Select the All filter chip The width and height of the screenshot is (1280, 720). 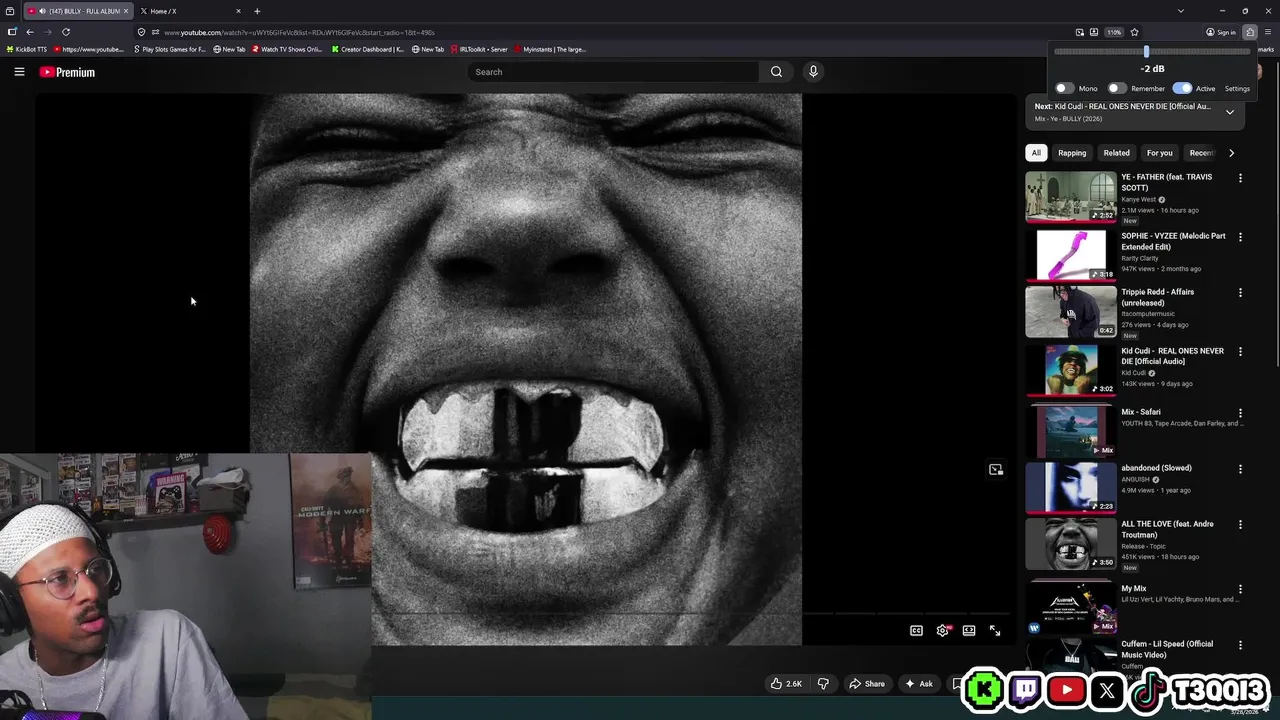1036,153
